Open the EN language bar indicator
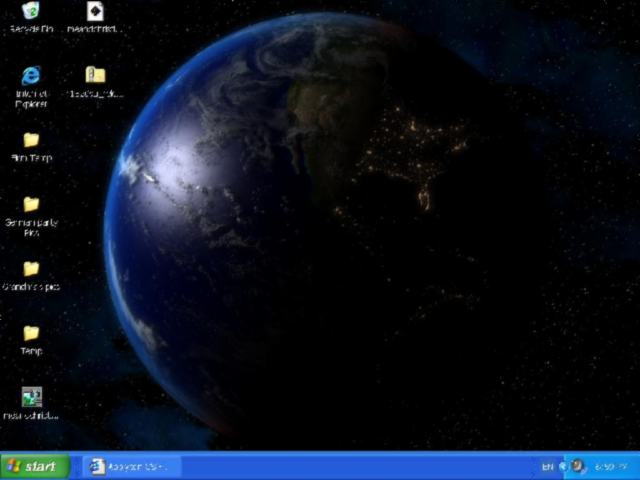This screenshot has width=640, height=480. tap(548, 466)
